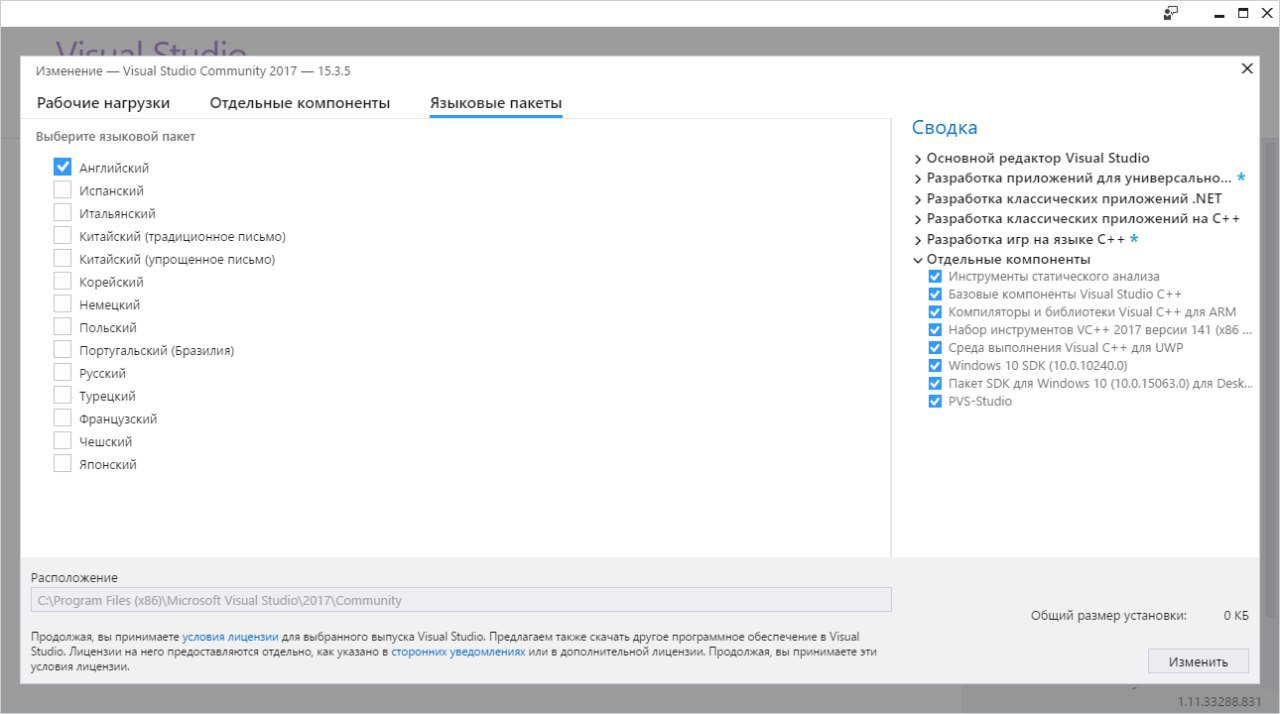Viewport: 1280px width, 714px height.
Task: Tick the Французский language pack
Action: 62,419
